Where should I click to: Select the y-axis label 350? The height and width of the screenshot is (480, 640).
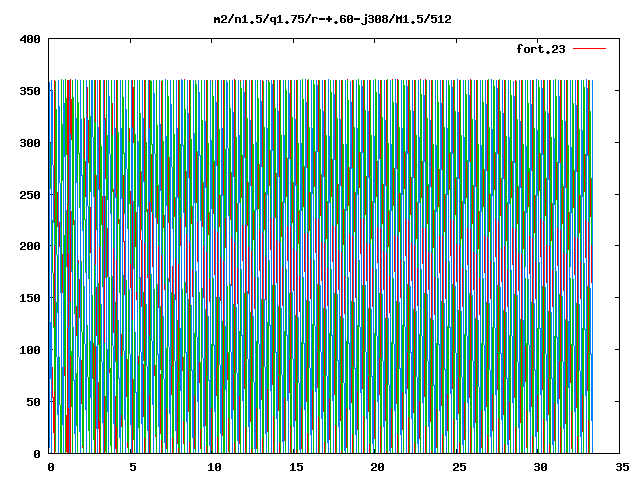click(x=30, y=91)
